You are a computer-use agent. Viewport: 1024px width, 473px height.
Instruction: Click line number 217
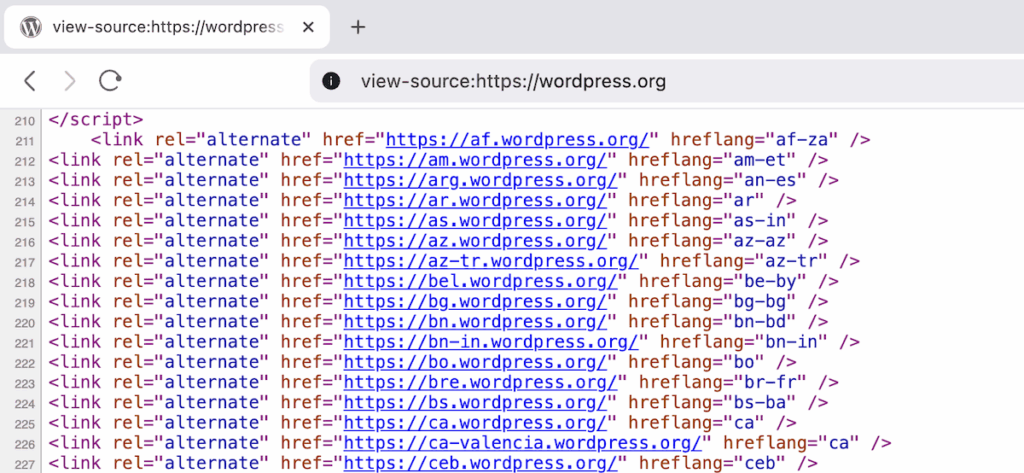(x=24, y=263)
